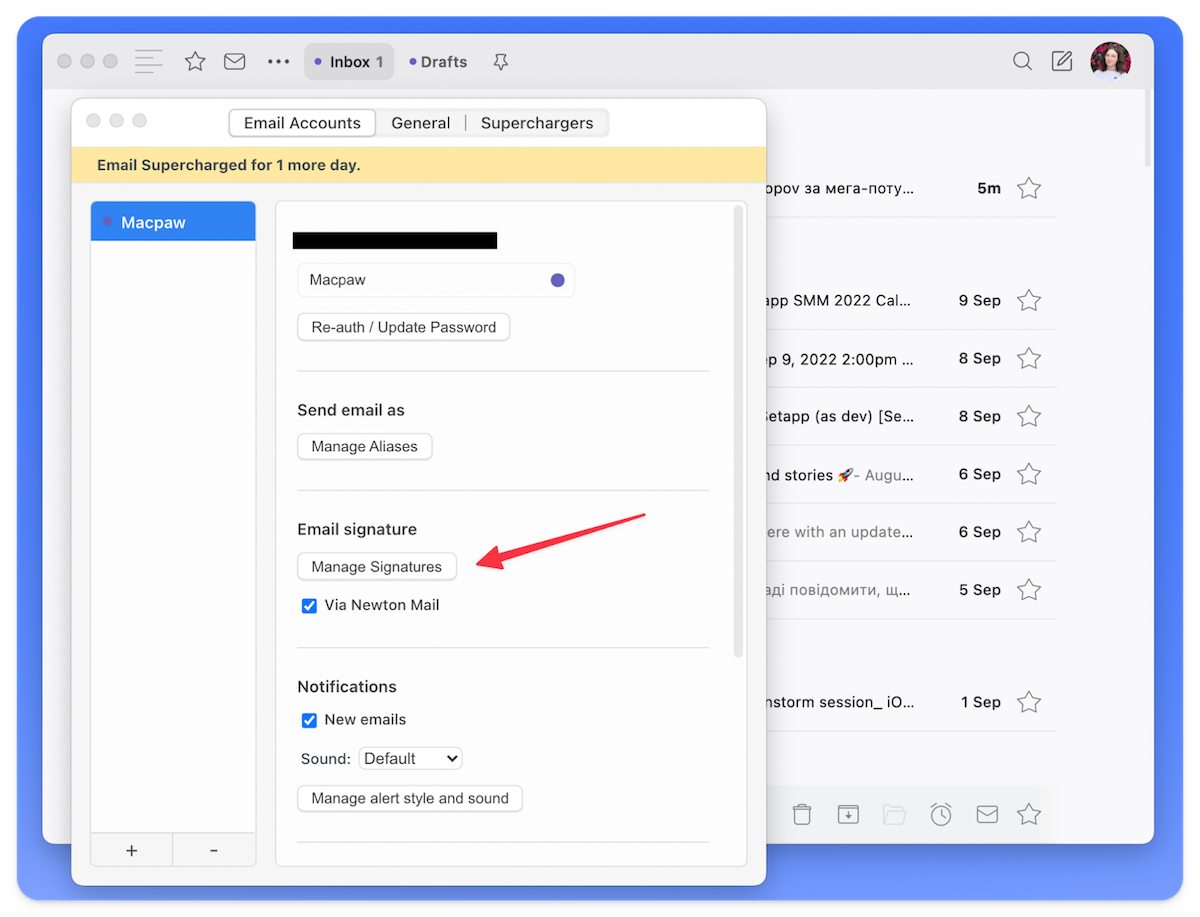The width and height of the screenshot is (1200, 917).
Task: Open the Inbox 1 tab
Action: pyautogui.click(x=349, y=62)
